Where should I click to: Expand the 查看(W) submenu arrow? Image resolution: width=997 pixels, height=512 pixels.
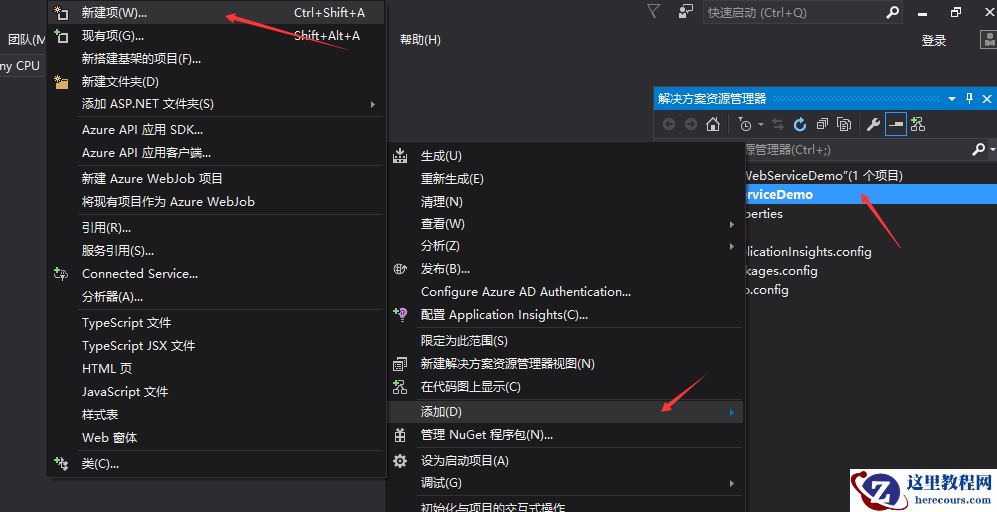(x=732, y=224)
